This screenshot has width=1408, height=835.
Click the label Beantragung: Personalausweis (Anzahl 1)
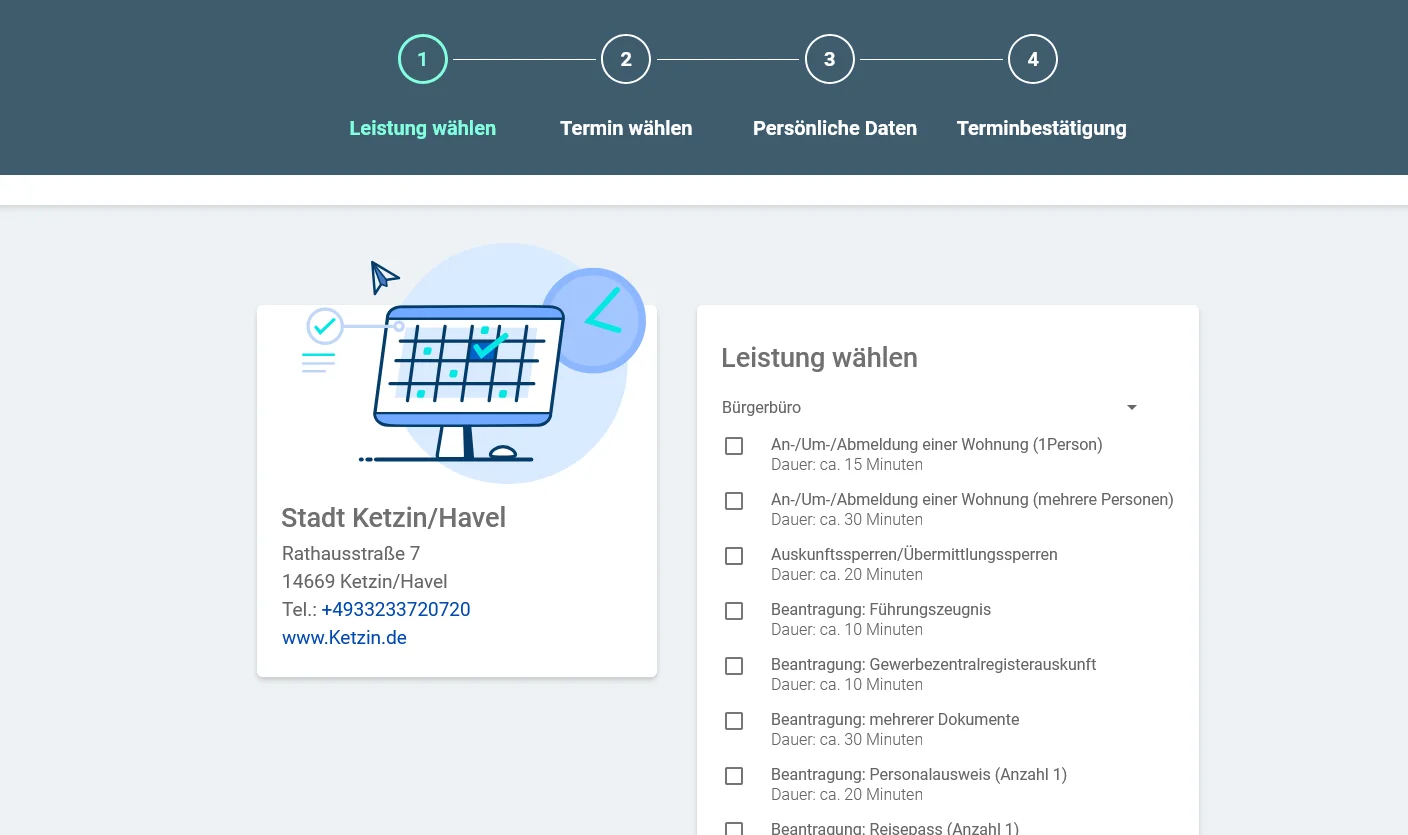coord(919,774)
